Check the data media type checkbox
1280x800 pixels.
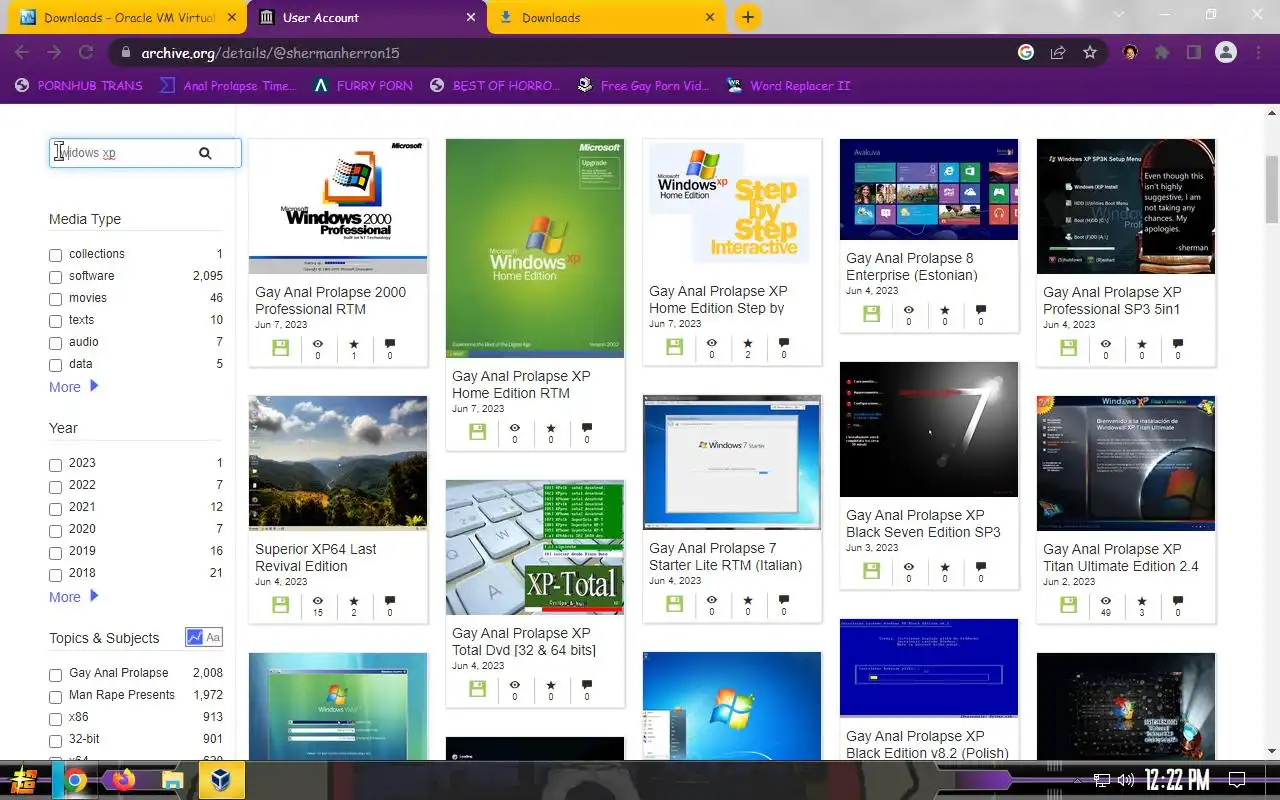(x=56, y=365)
